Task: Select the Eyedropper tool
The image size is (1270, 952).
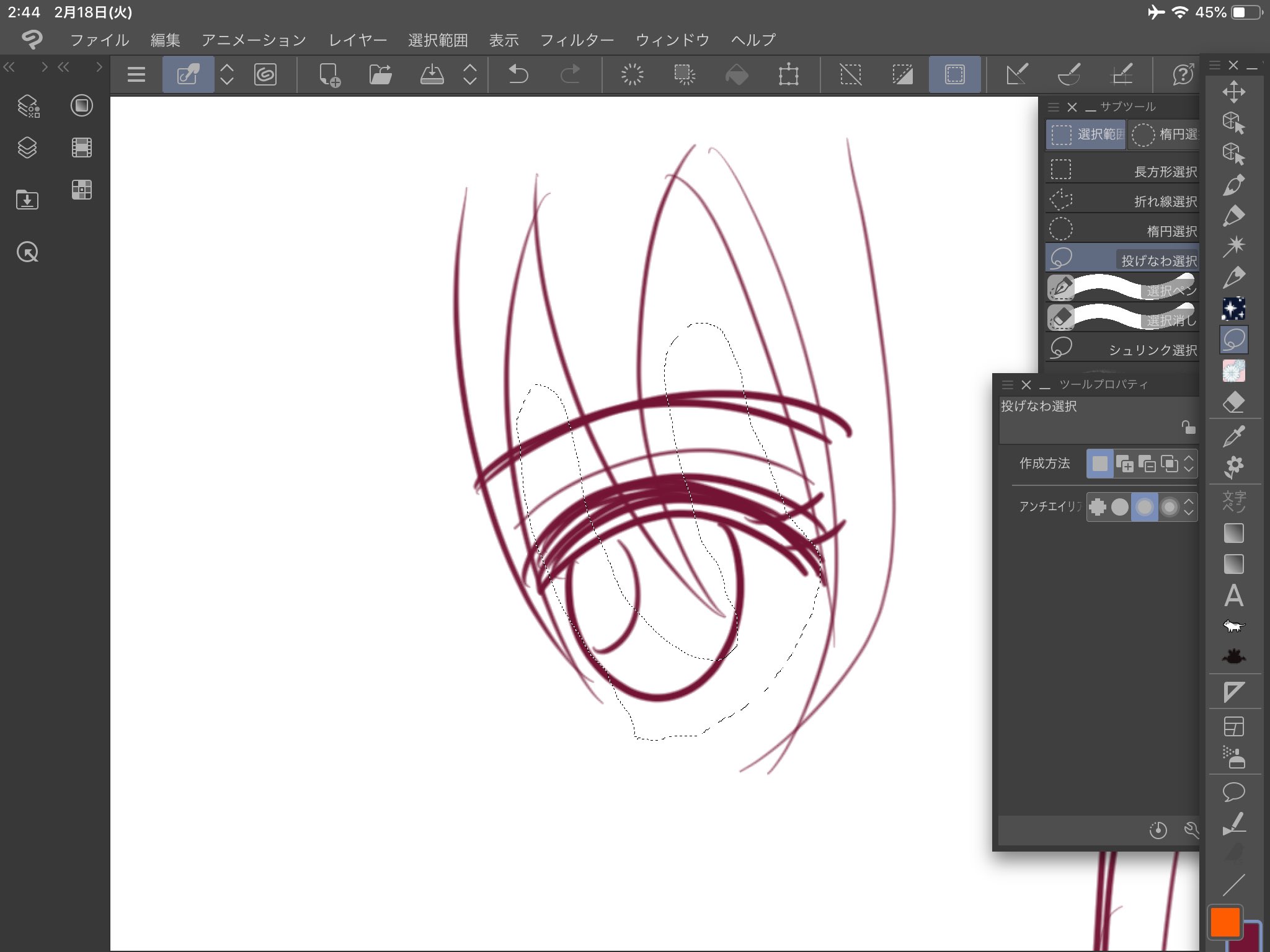Action: point(1233,436)
